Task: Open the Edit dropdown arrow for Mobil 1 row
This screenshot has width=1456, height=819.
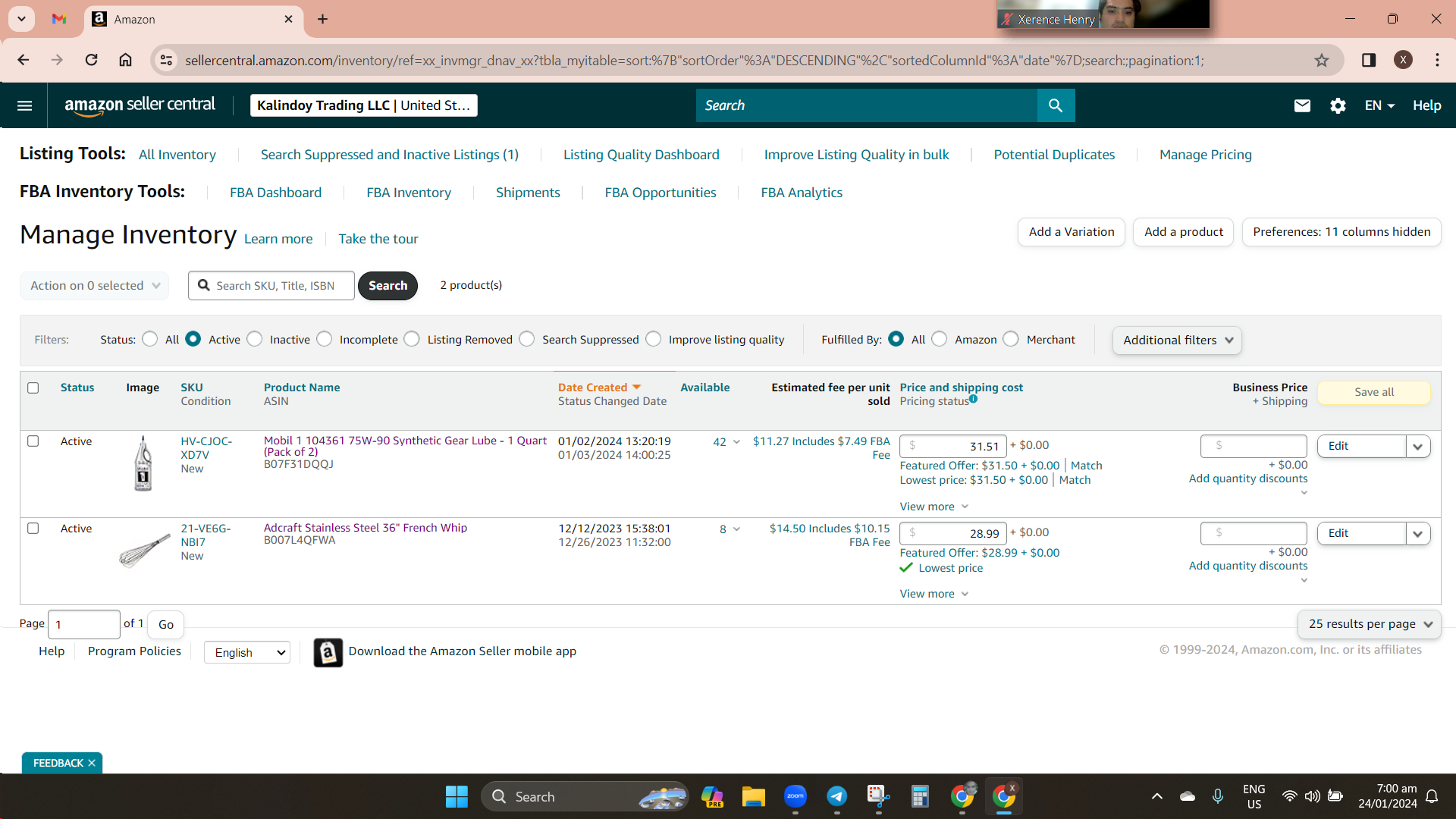Action: (1418, 447)
